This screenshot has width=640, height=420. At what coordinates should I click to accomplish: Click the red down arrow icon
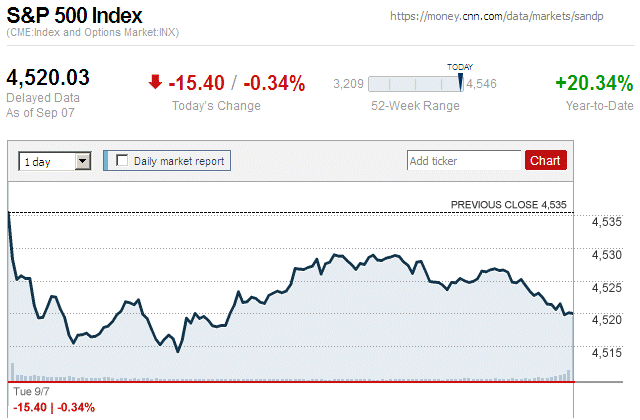coord(154,83)
